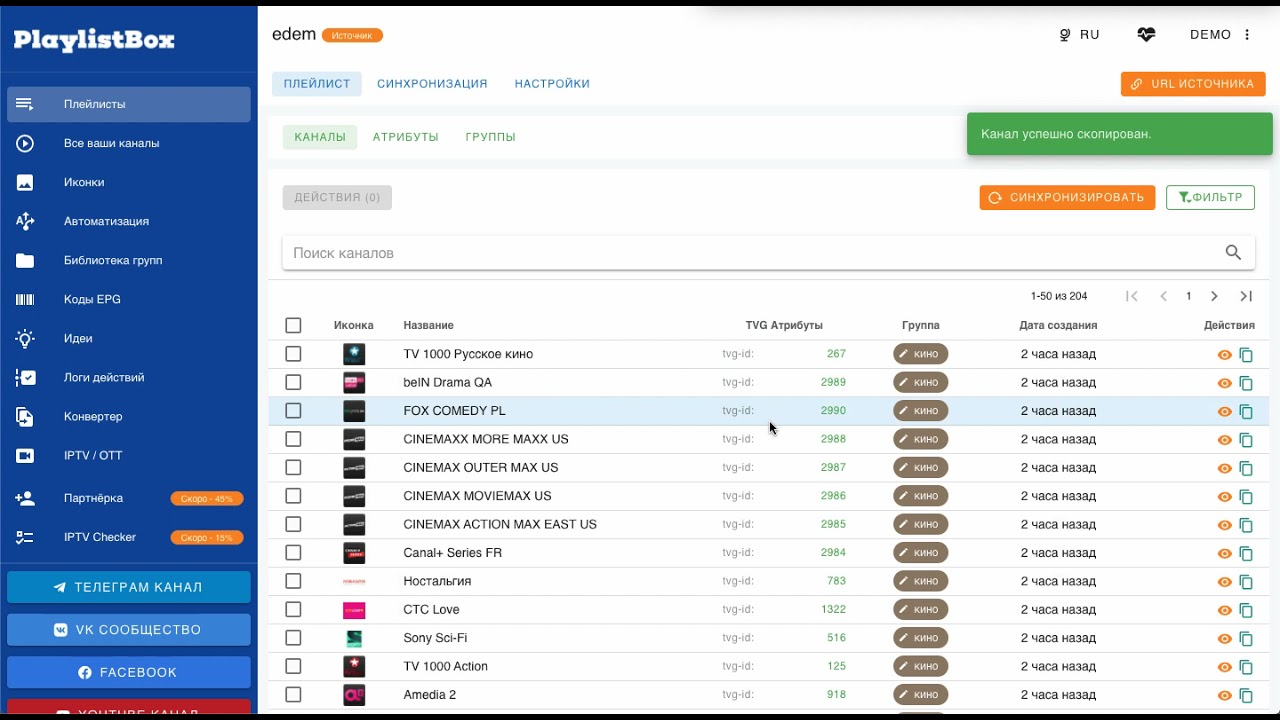Open Библиотека групп folder item

(129, 260)
